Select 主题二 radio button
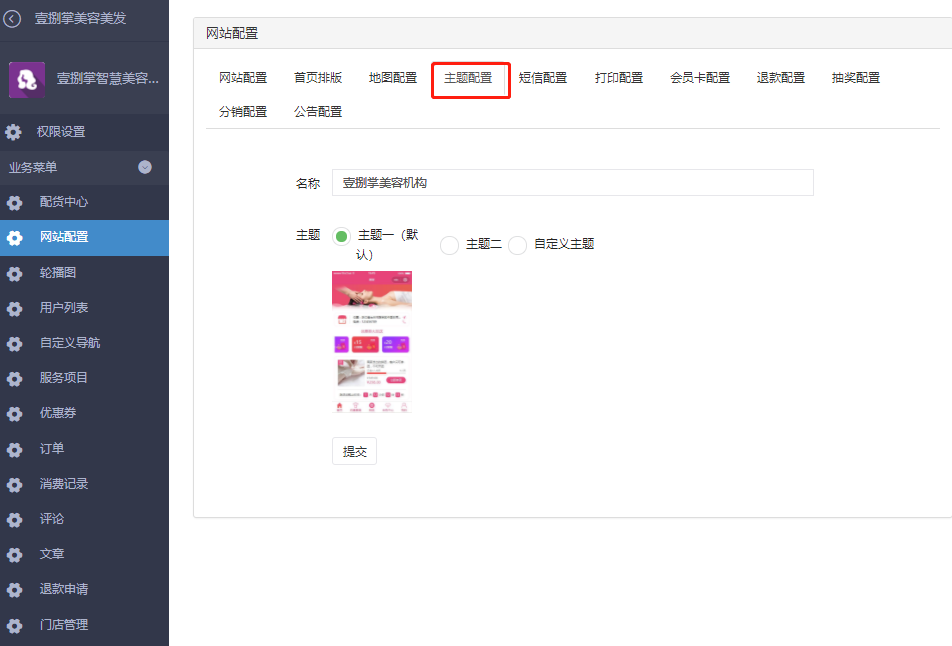 coord(449,245)
